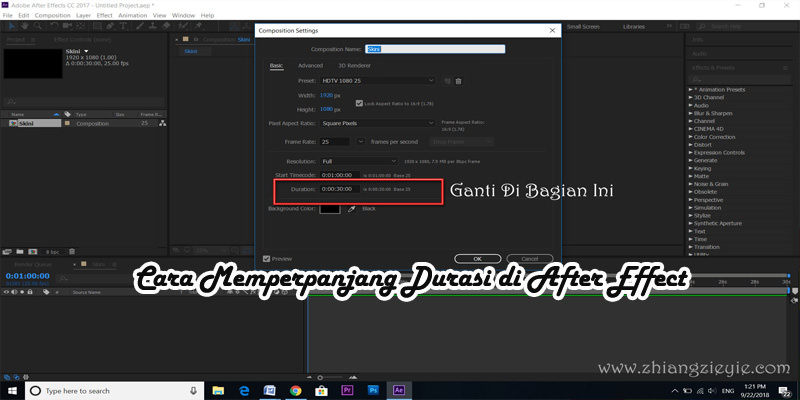Switch to the Advanced tab
800x400 pixels.
coord(310,66)
